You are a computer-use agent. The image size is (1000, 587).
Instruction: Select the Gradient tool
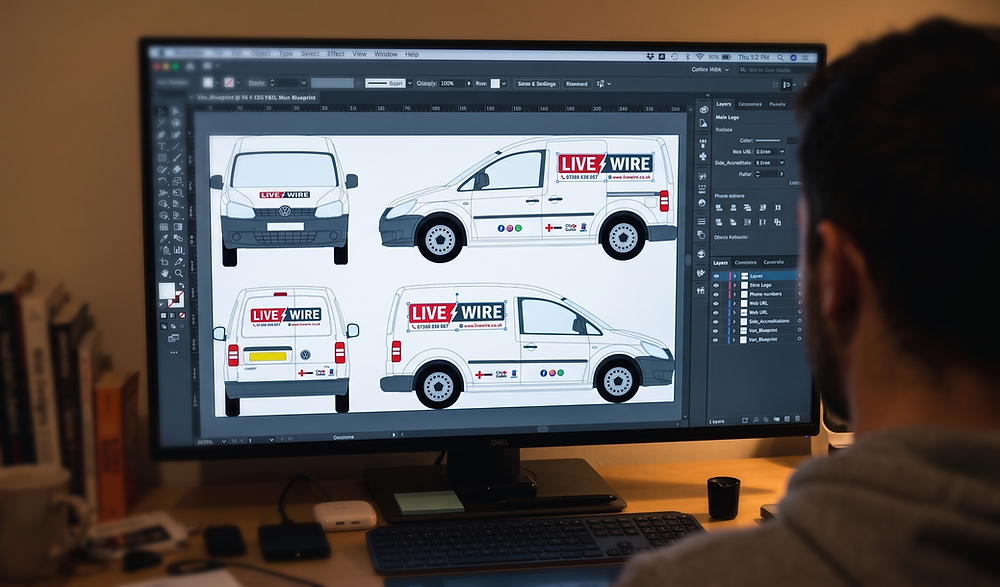click(177, 227)
